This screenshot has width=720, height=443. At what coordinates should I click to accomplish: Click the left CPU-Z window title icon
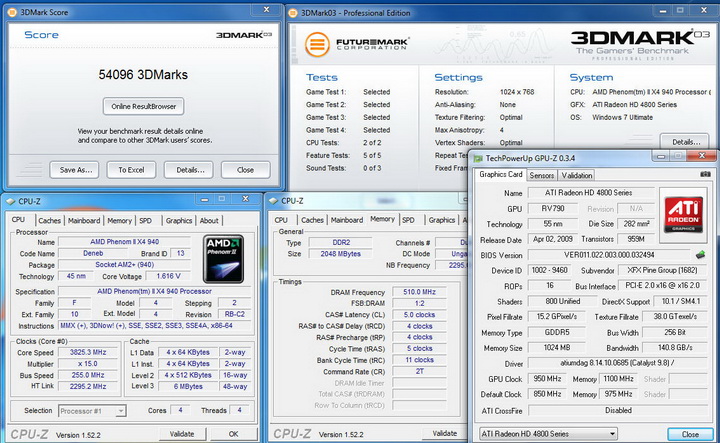11,201
